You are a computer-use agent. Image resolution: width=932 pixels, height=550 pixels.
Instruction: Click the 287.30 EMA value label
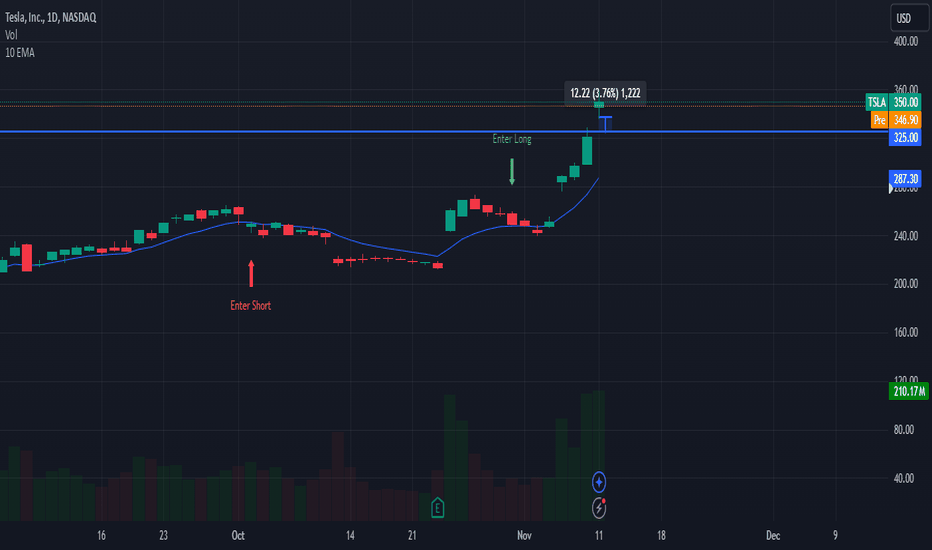(x=905, y=178)
